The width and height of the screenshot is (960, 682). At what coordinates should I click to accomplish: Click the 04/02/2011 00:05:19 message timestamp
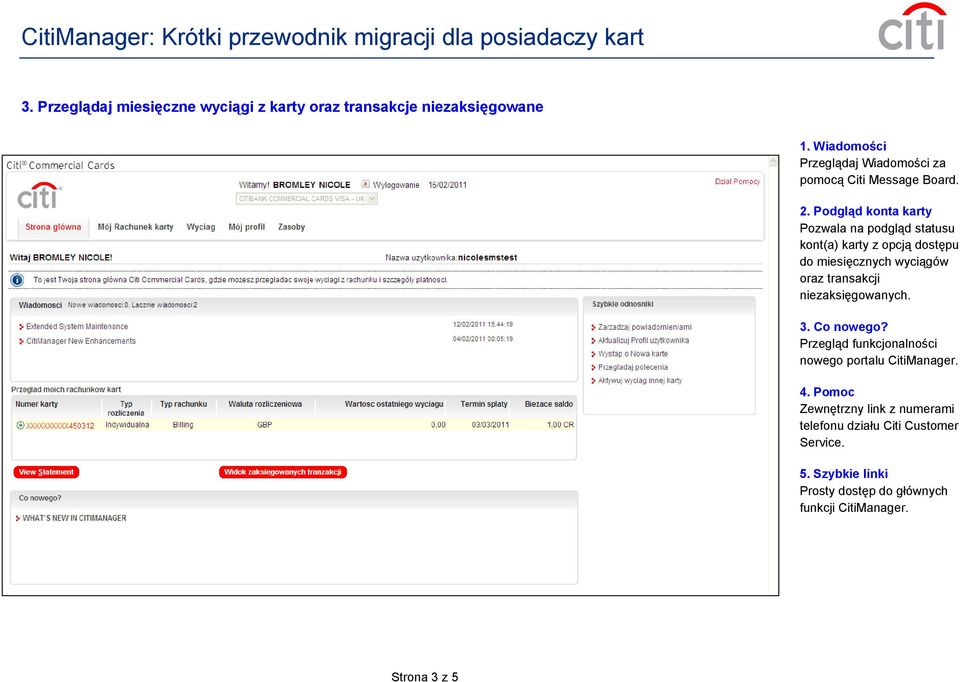click(x=483, y=339)
